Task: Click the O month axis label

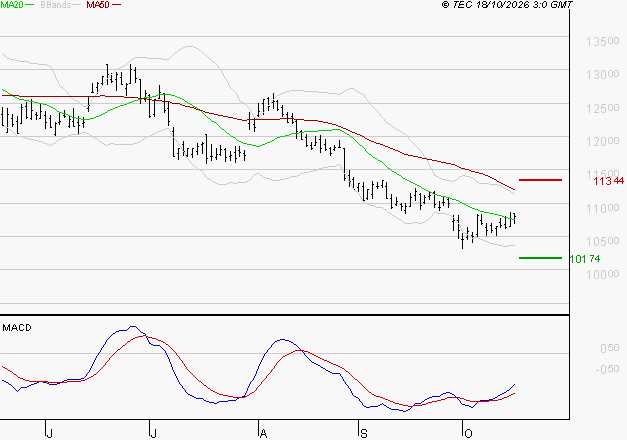Action: (x=468, y=434)
